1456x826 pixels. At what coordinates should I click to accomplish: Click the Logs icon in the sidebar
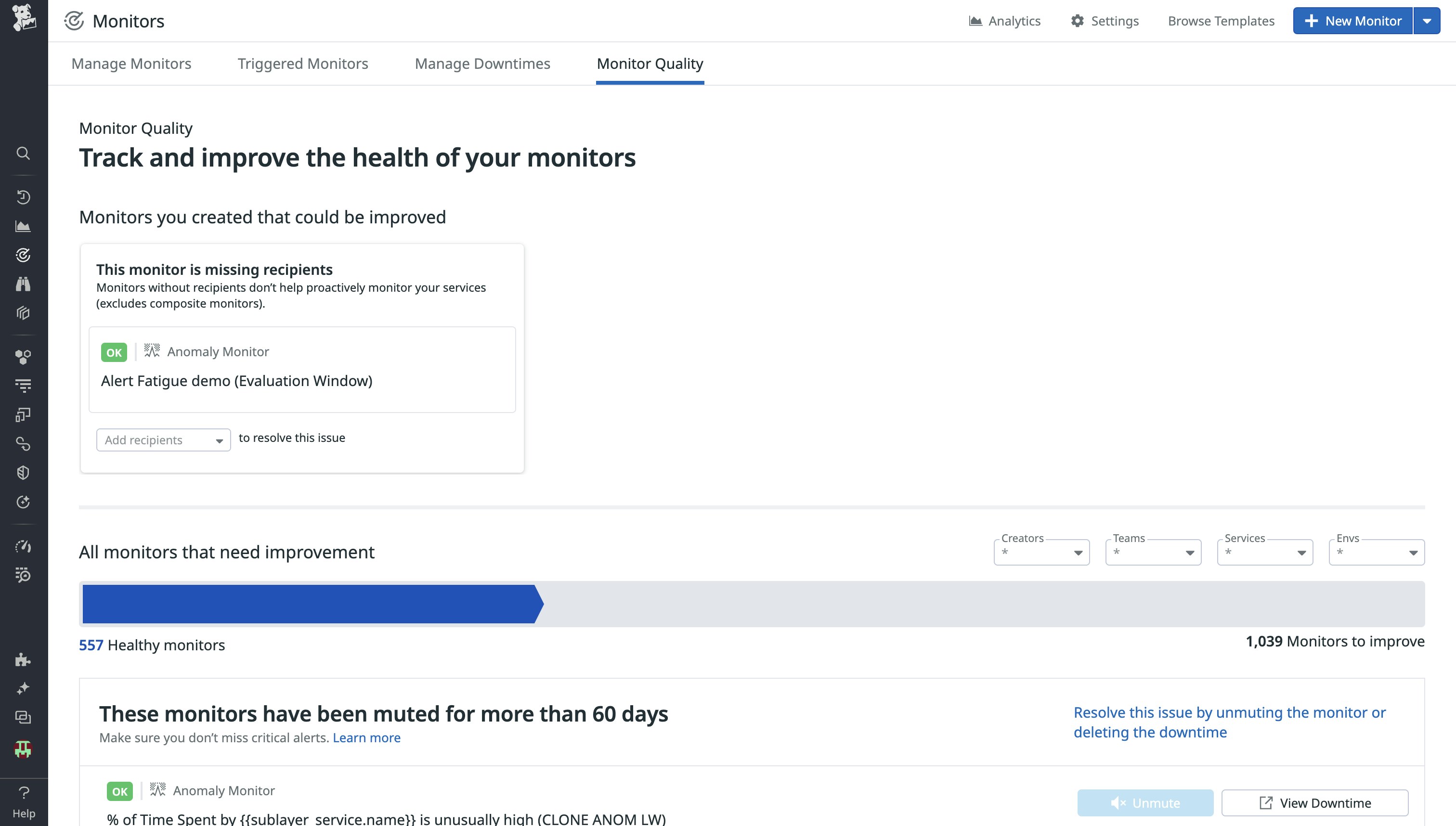click(23, 385)
